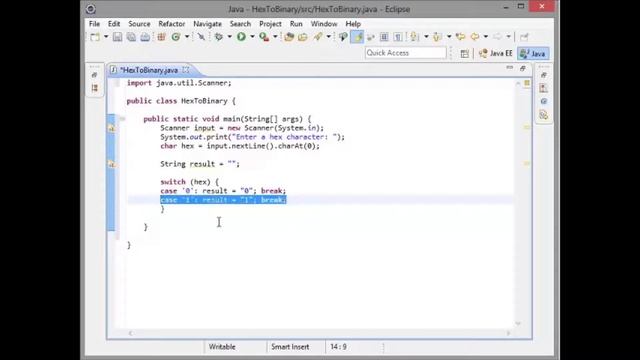Open the File menu
Screen dimensions: 640x360
click(94, 24)
